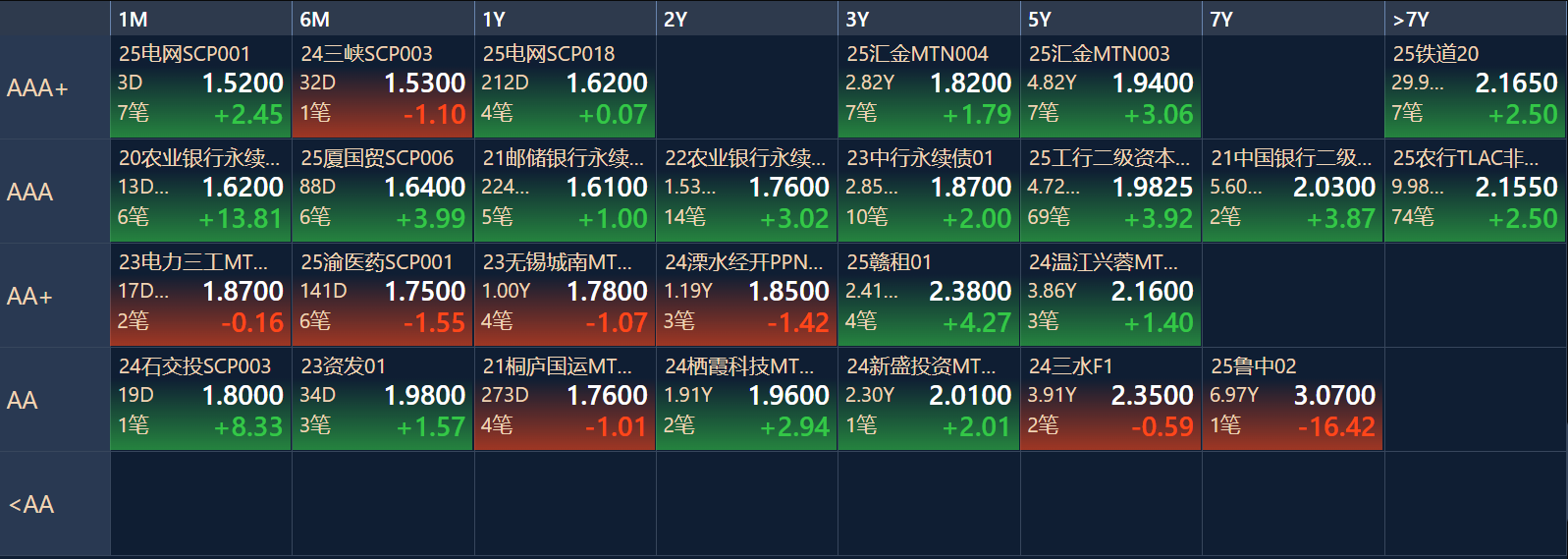Select the 24三水F1 cell
This screenshot has width=1568, height=559.
(1110, 398)
